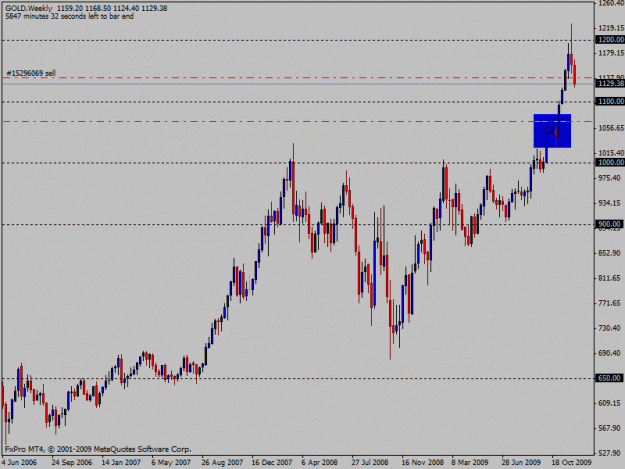Image resolution: width=625 pixels, height=469 pixels.
Task: Click the '16 Dec 2007' date on the time axis
Action: tap(272, 463)
